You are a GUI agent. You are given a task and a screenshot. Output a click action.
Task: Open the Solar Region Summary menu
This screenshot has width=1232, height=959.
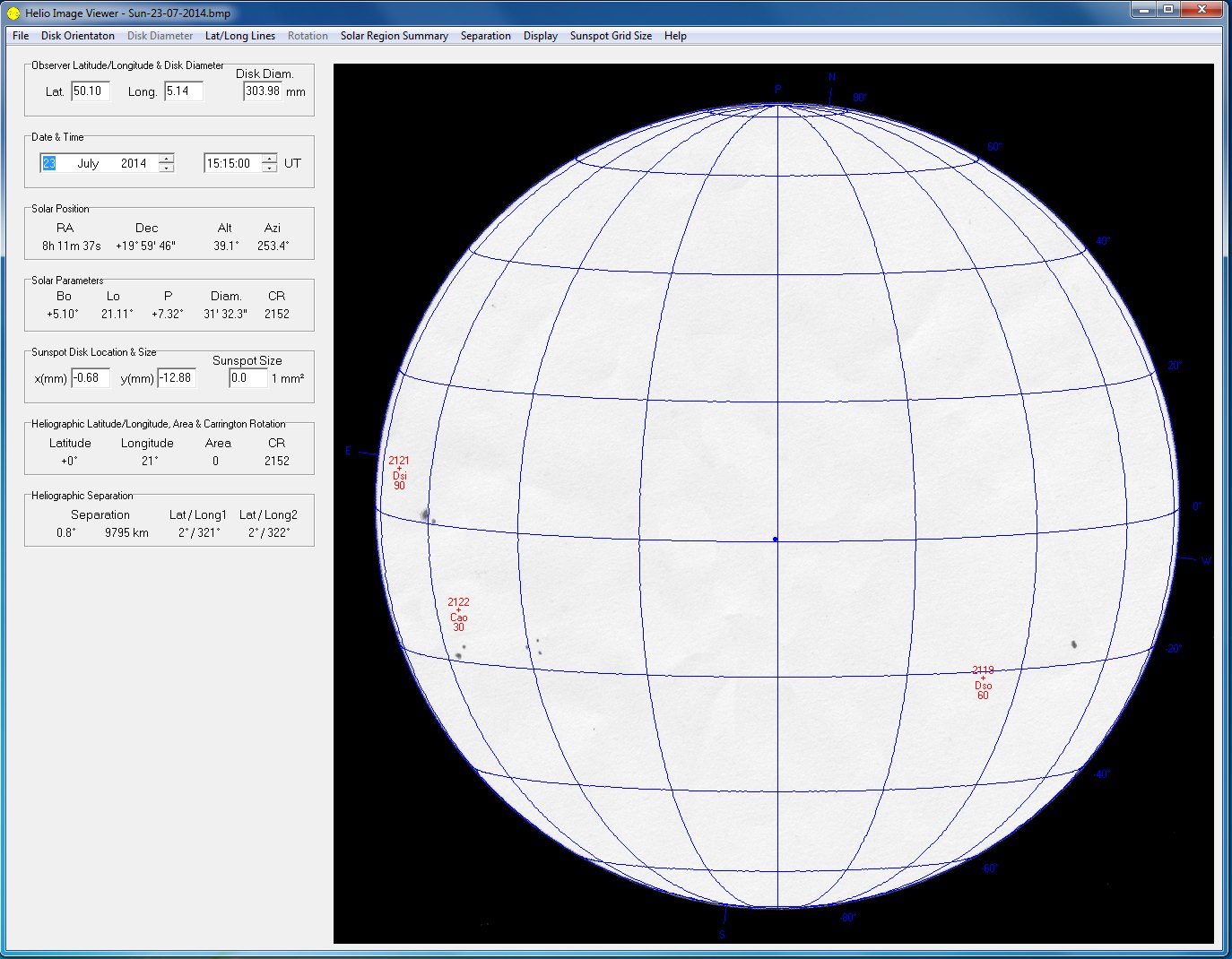394,36
